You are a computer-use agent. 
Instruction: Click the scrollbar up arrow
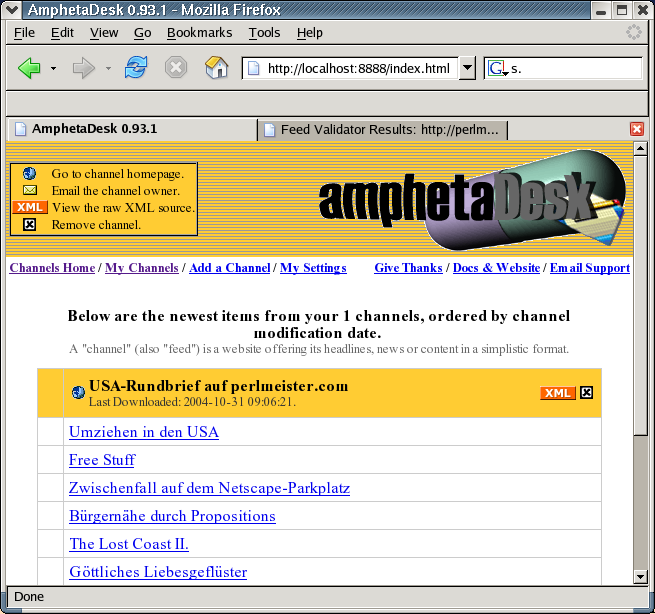[640, 148]
